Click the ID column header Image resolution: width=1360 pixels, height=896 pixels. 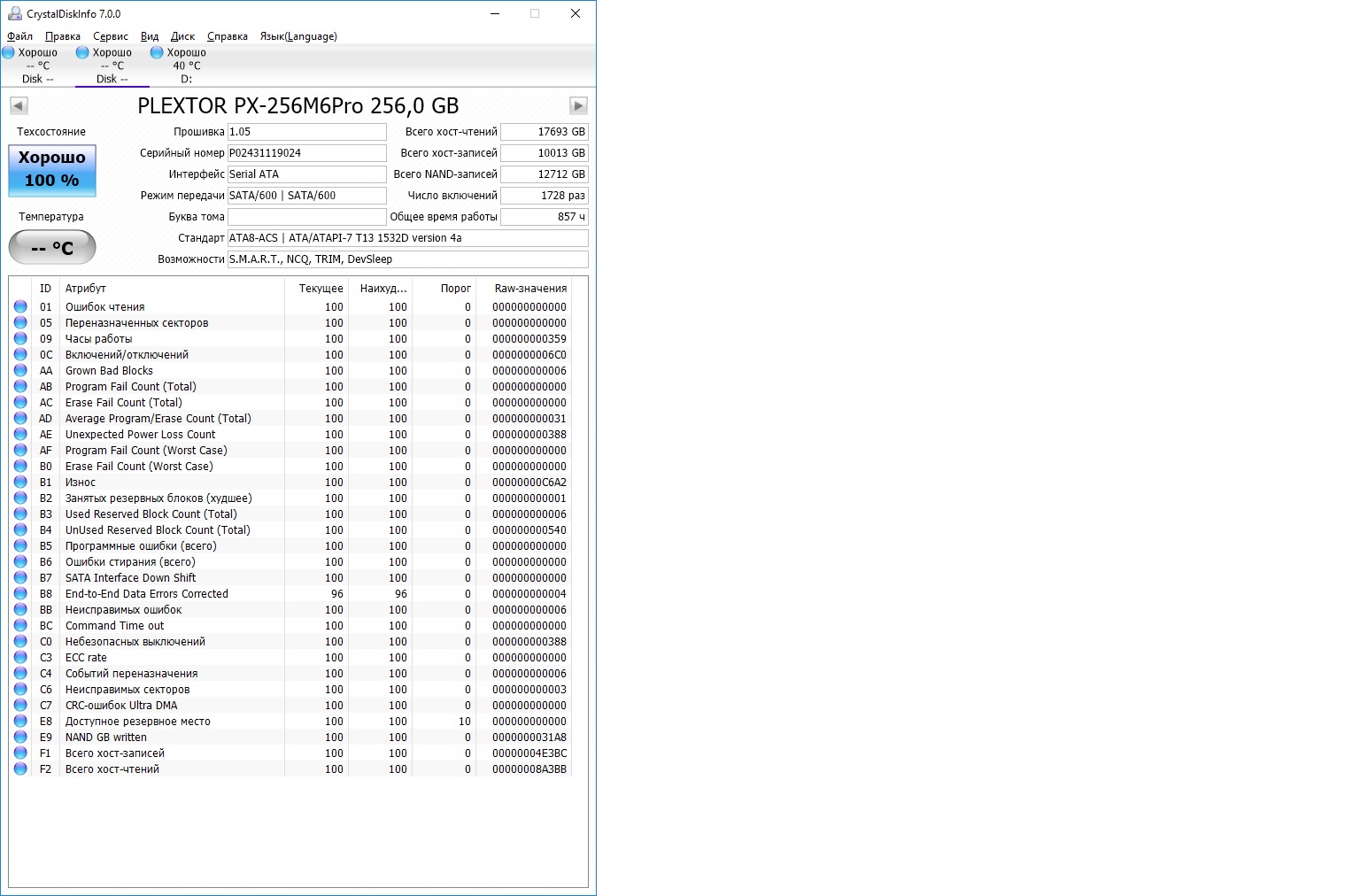click(45, 289)
